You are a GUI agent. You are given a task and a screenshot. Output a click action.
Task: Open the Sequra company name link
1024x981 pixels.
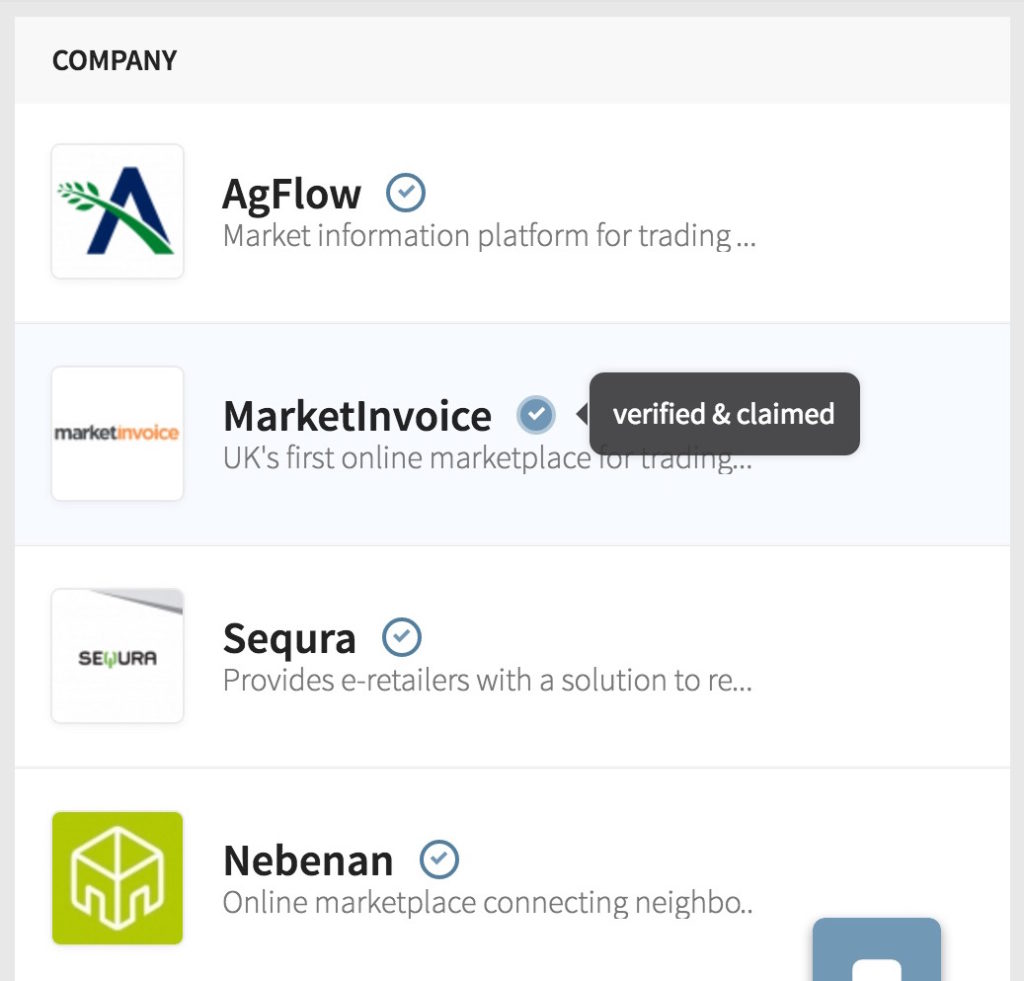click(289, 638)
